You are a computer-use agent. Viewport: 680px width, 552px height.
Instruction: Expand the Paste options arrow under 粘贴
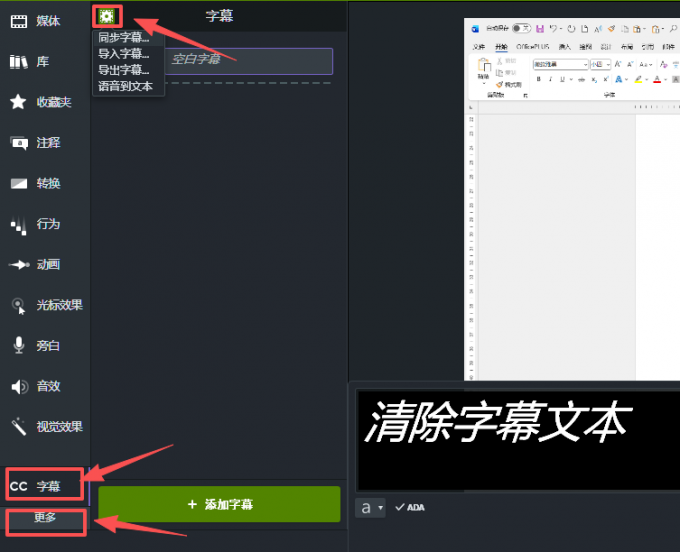click(484, 83)
